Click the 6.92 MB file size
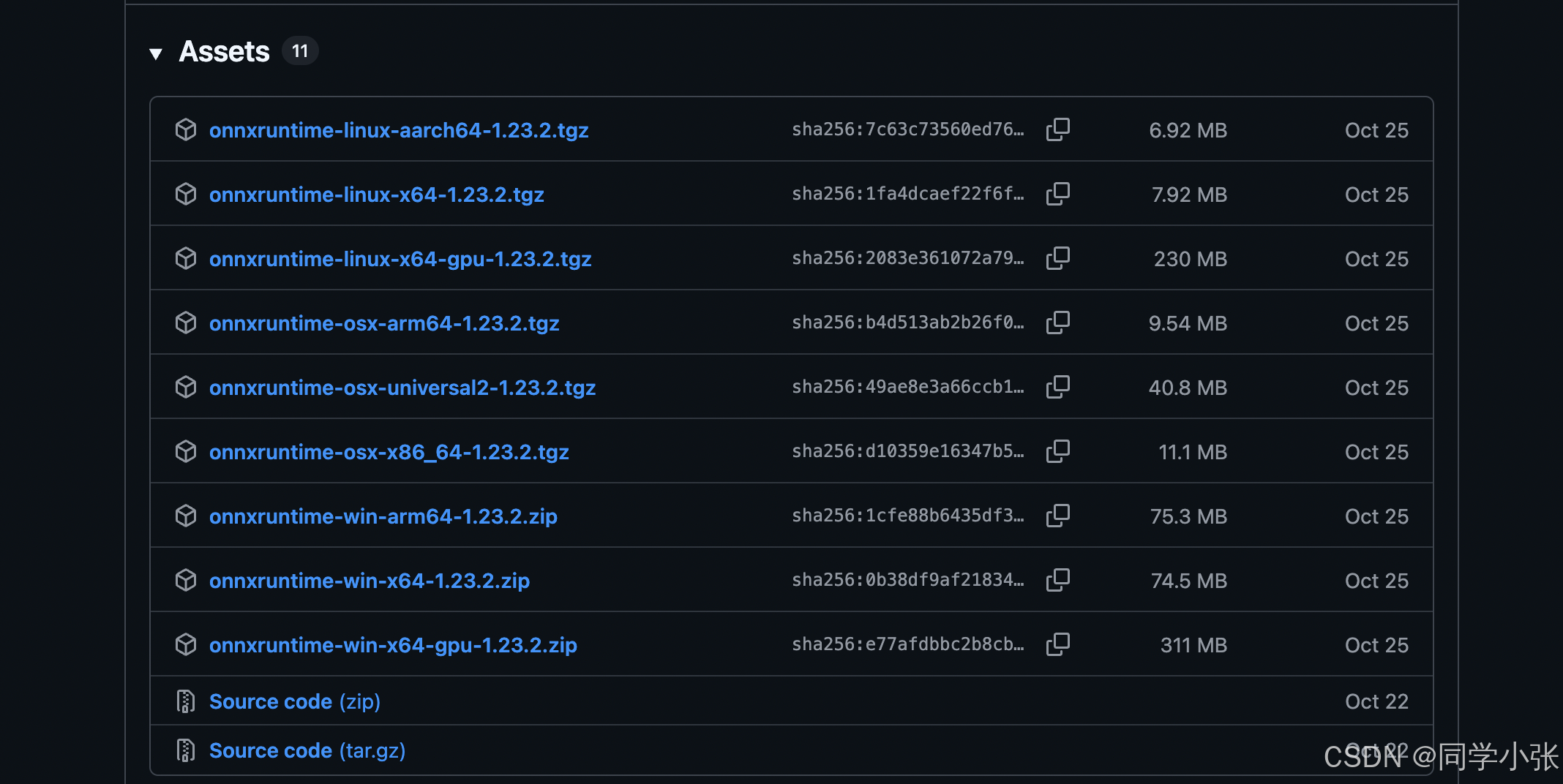Image resolution: width=1563 pixels, height=784 pixels. pos(1188,130)
